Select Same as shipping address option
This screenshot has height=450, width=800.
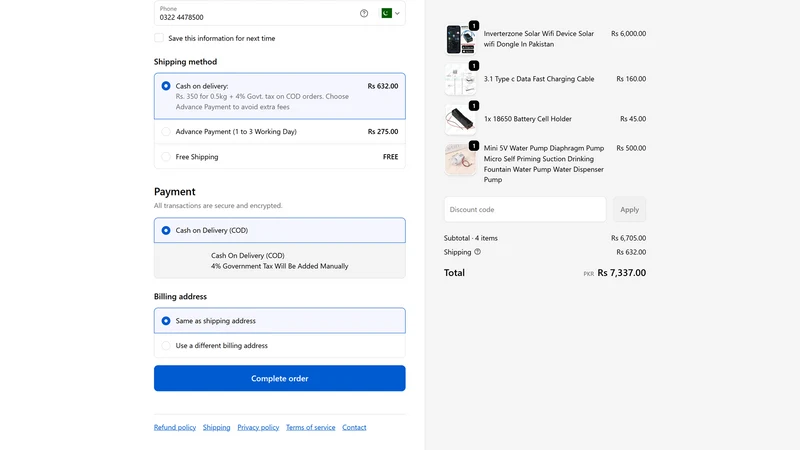coord(166,321)
